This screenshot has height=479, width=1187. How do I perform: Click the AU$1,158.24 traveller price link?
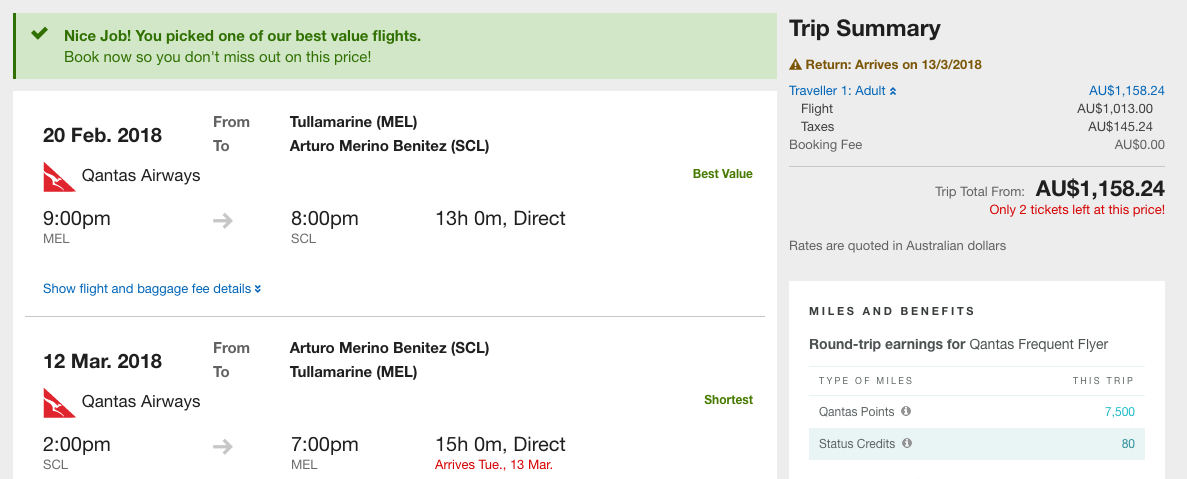[x=1126, y=91]
